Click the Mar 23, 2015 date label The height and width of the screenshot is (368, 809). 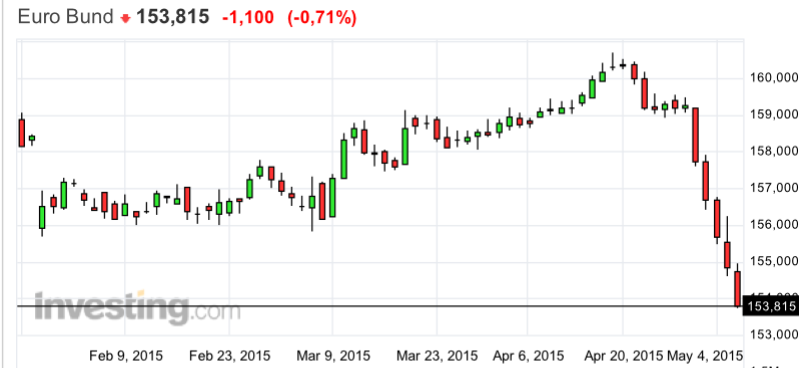click(437, 356)
